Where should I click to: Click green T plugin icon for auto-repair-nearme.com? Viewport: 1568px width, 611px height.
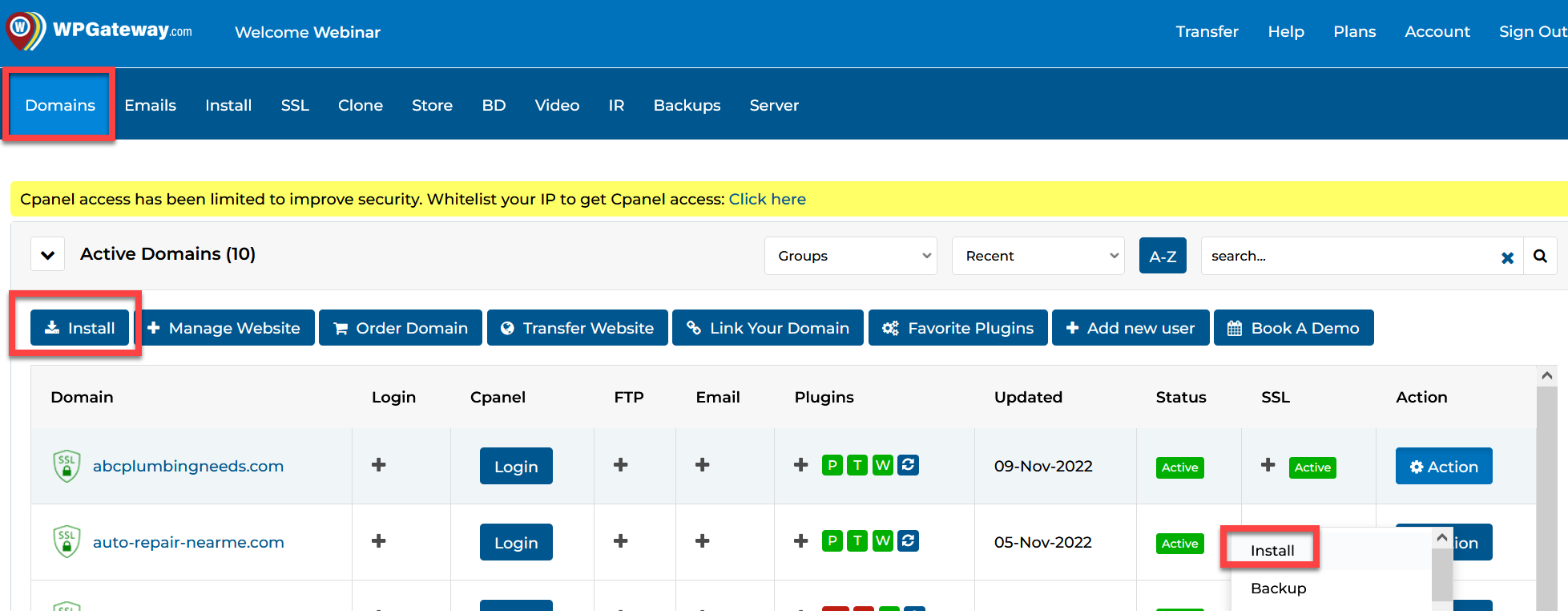(857, 541)
